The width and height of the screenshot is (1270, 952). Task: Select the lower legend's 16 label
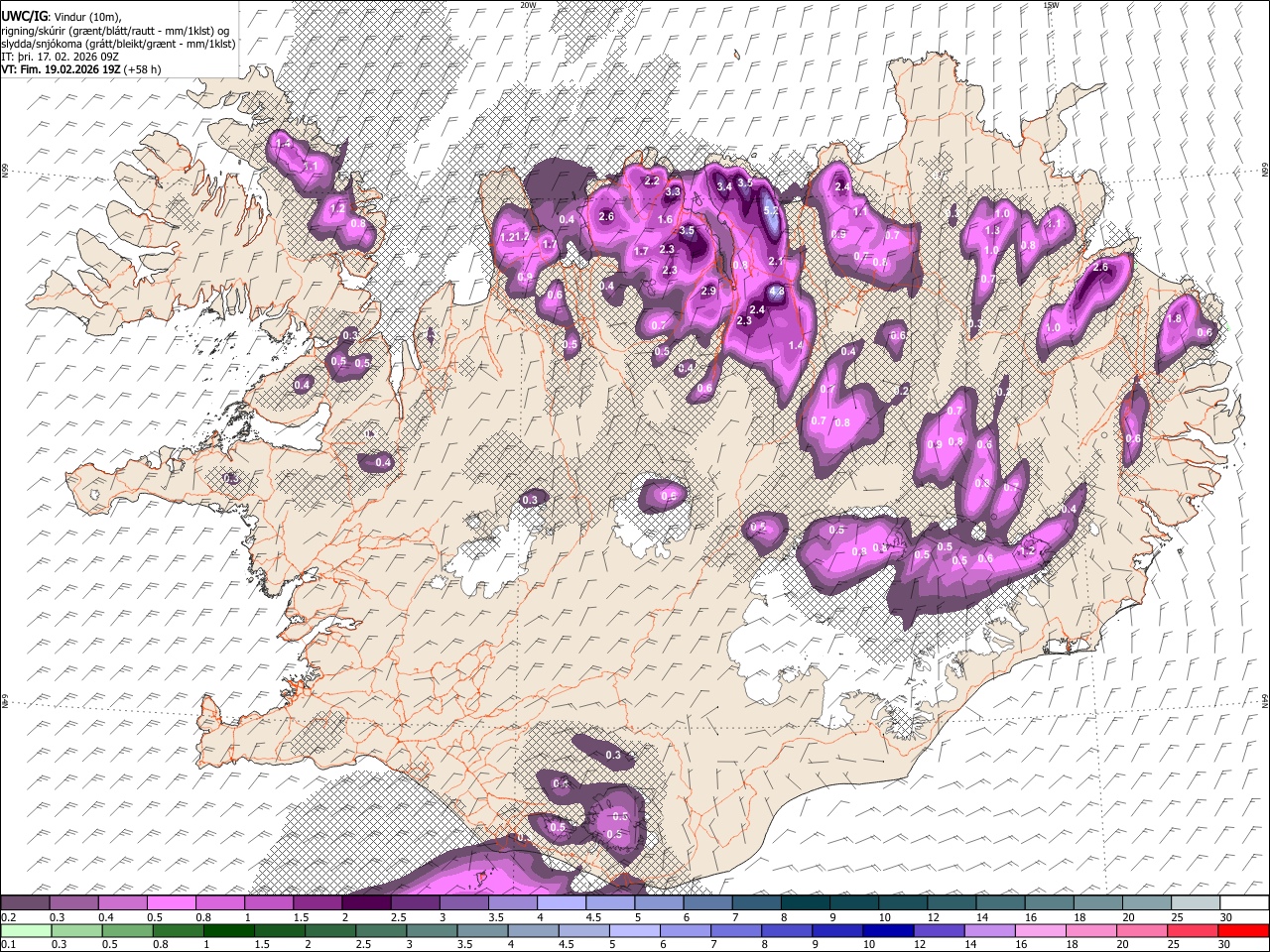click(x=1022, y=943)
